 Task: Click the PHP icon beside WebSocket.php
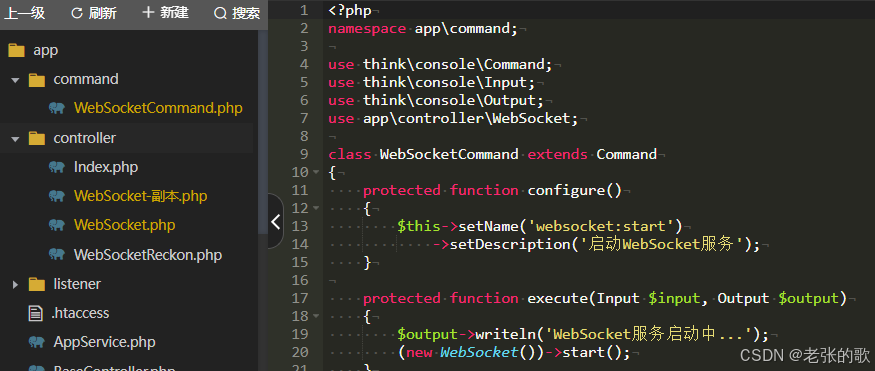(56, 225)
